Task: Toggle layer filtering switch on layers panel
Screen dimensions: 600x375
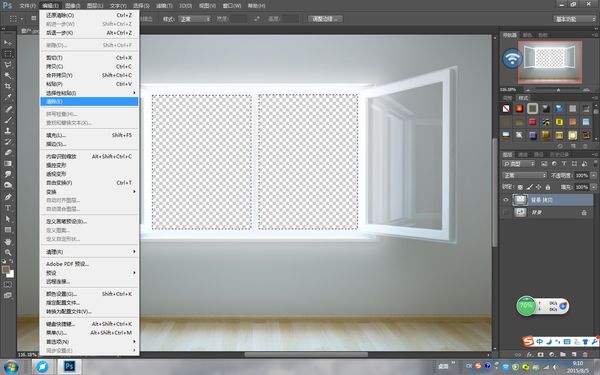Action: pos(595,164)
